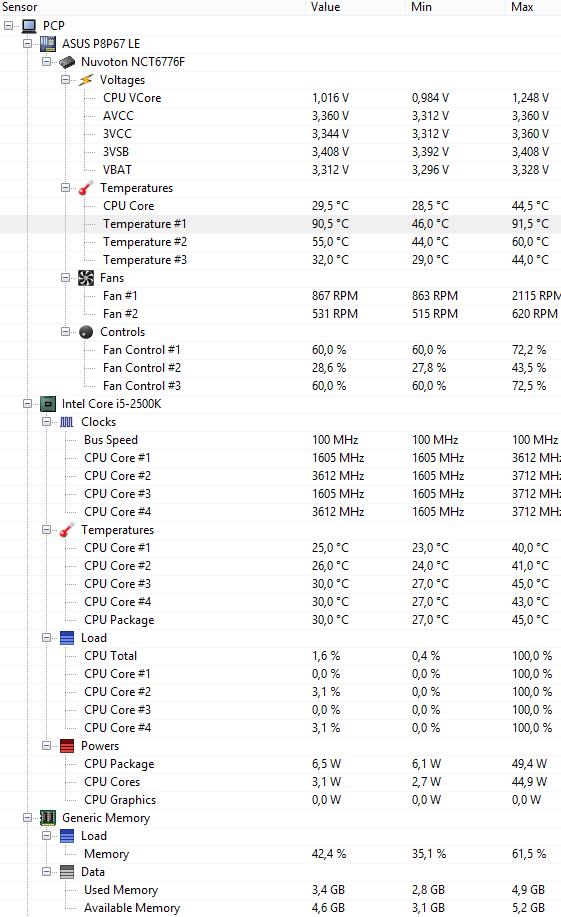Click the Controls black circle icon
The height and width of the screenshot is (917, 561).
click(x=86, y=332)
